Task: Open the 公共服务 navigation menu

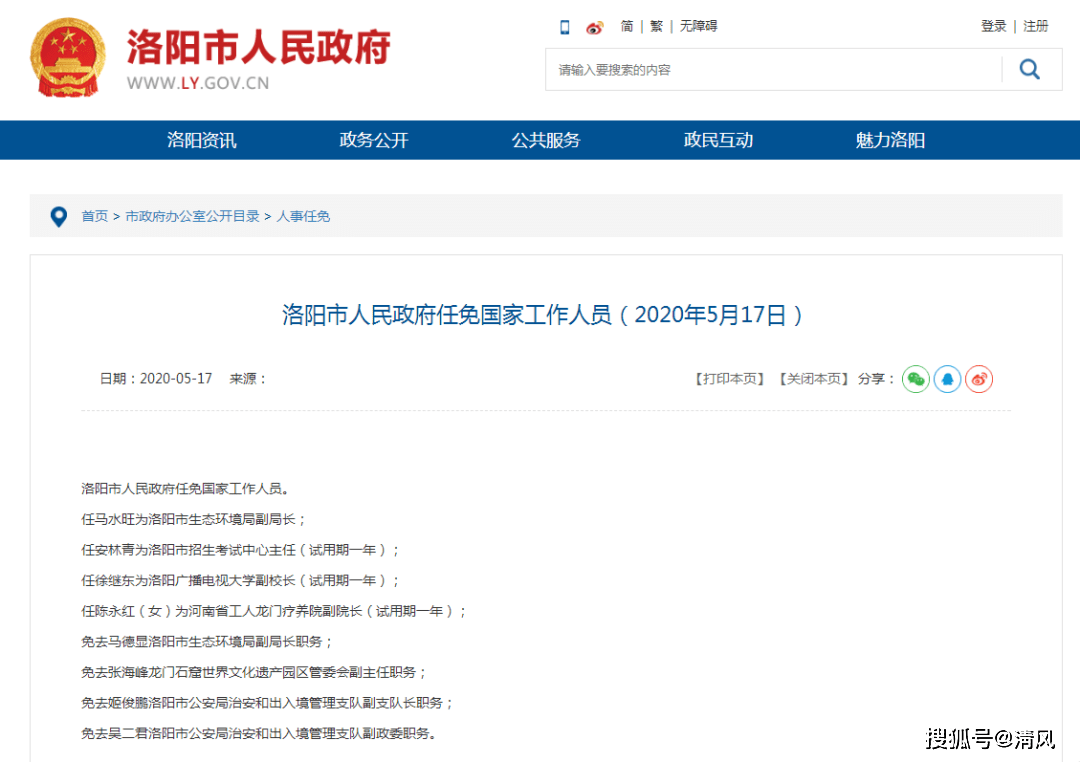Action: pyautogui.click(x=545, y=140)
